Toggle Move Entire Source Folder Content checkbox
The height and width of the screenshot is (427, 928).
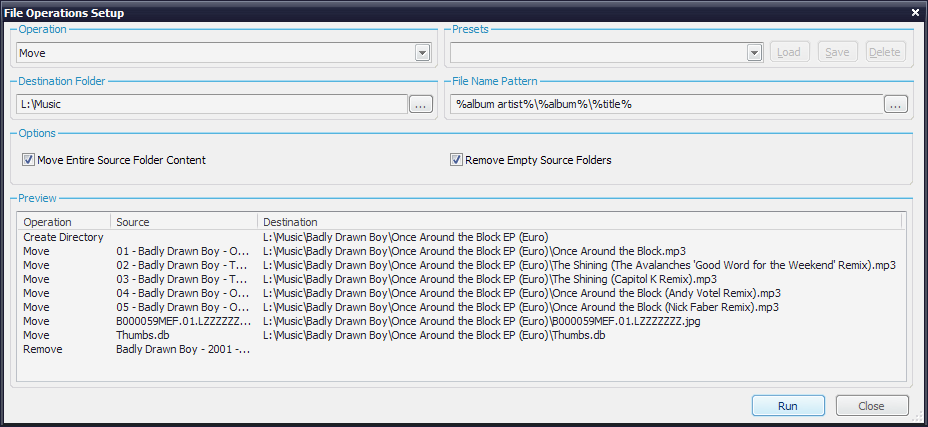[x=29, y=160]
